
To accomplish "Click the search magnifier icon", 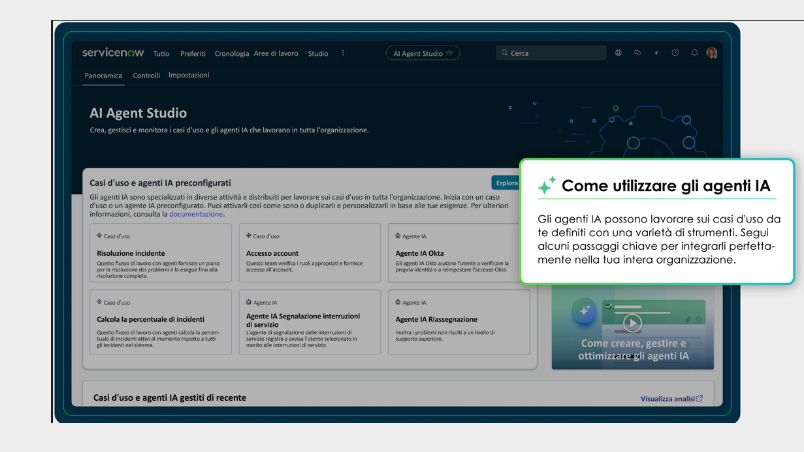I will click(505, 52).
